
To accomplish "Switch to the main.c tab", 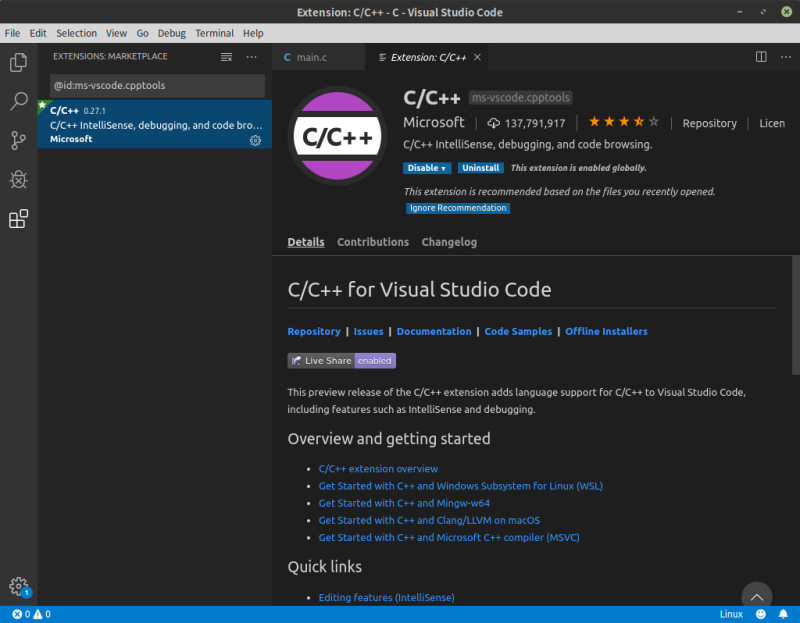I will click(310, 57).
